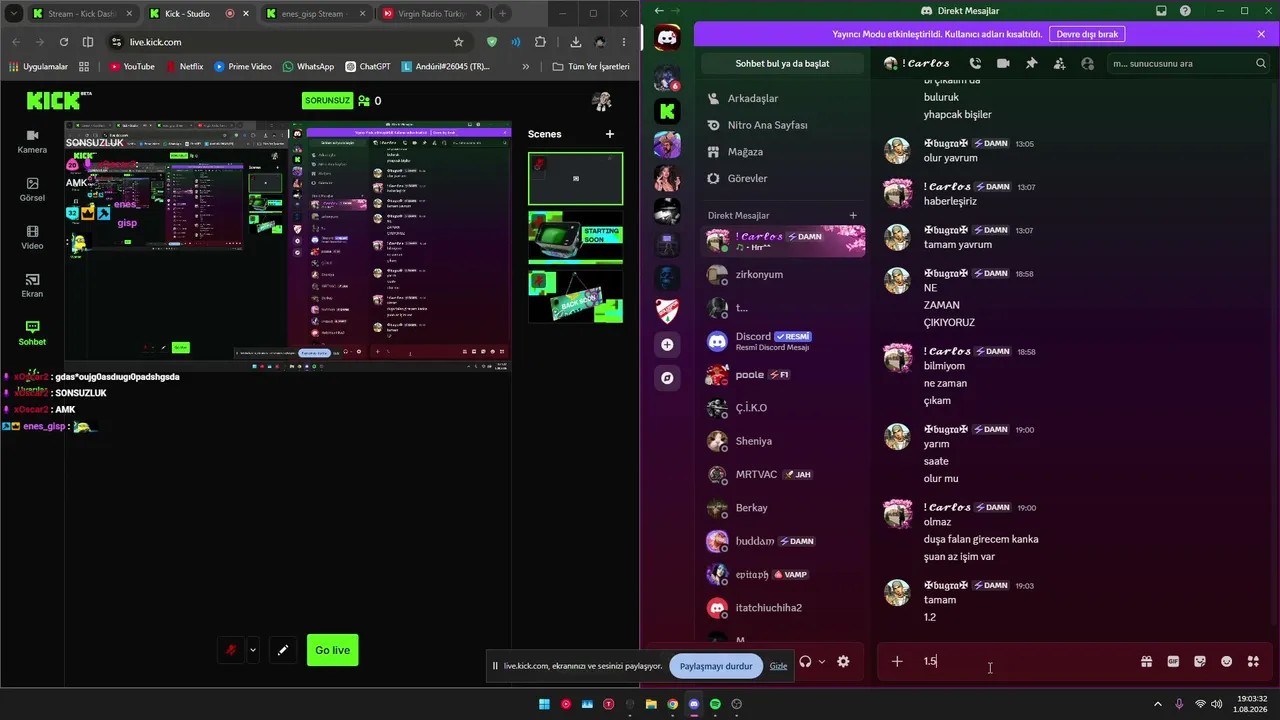This screenshot has width=1280, height=720.
Task: Open the Tüm Yer İşaretleri folder
Action: point(591,67)
